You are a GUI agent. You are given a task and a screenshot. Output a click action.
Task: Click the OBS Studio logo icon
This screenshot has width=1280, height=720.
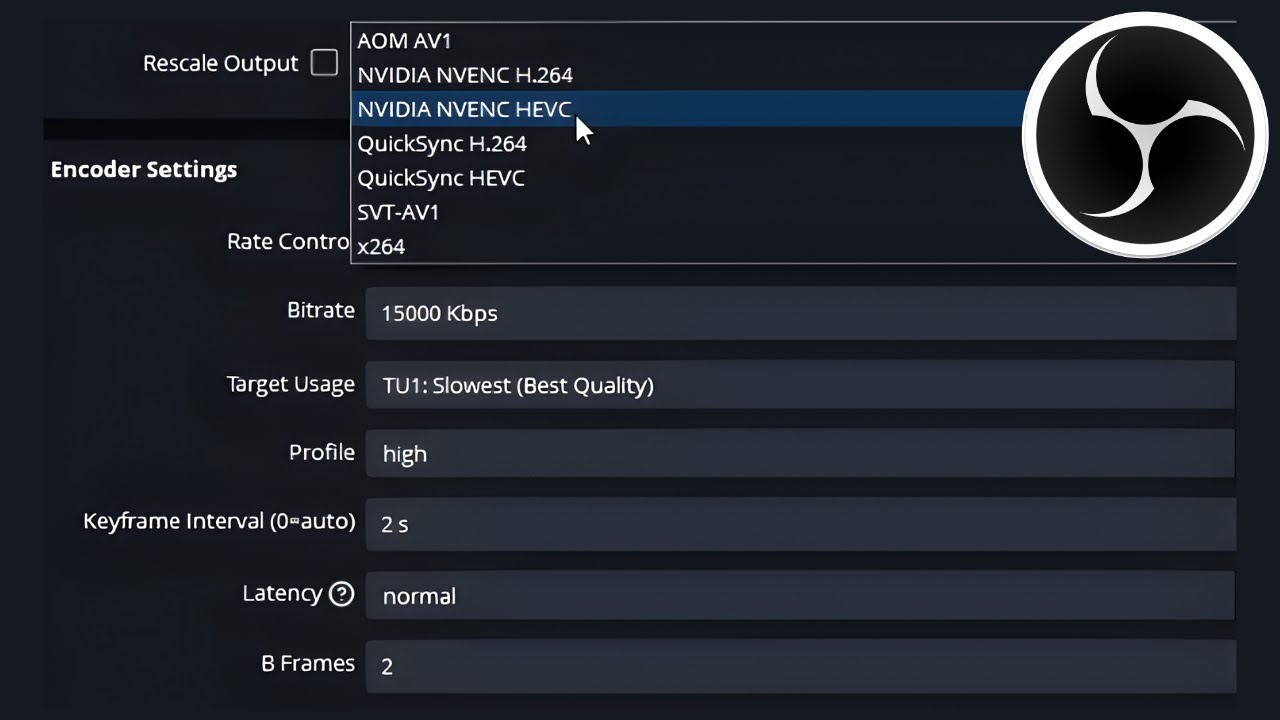1144,135
